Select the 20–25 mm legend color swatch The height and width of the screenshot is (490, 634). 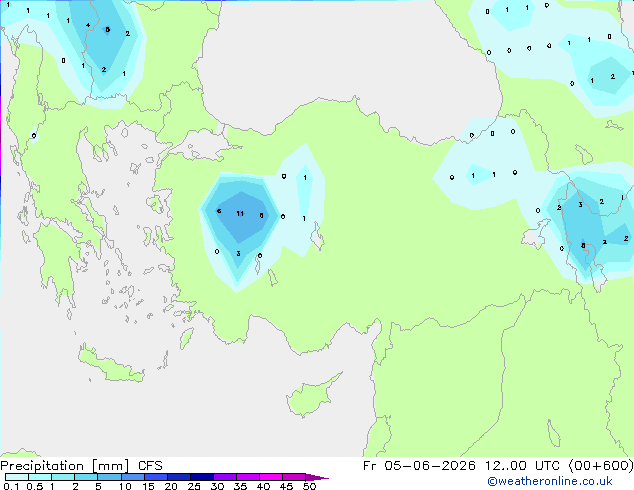(x=179, y=477)
